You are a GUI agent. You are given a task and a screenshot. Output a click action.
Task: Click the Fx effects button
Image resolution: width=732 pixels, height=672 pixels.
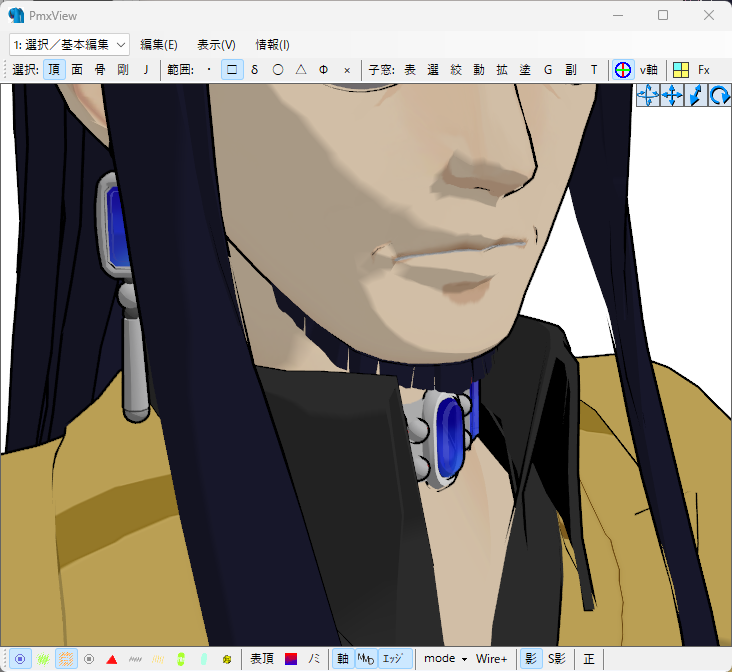[x=704, y=70]
